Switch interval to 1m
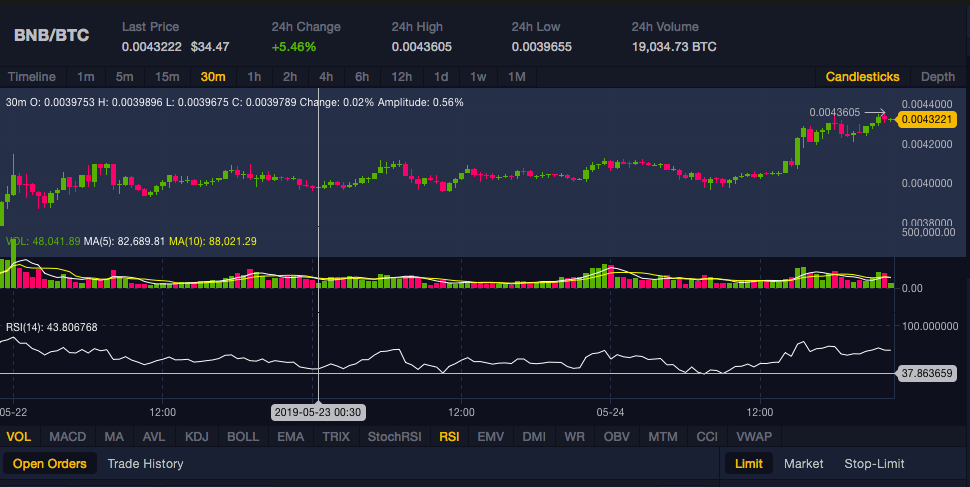The height and width of the screenshot is (487, 970). pos(85,77)
